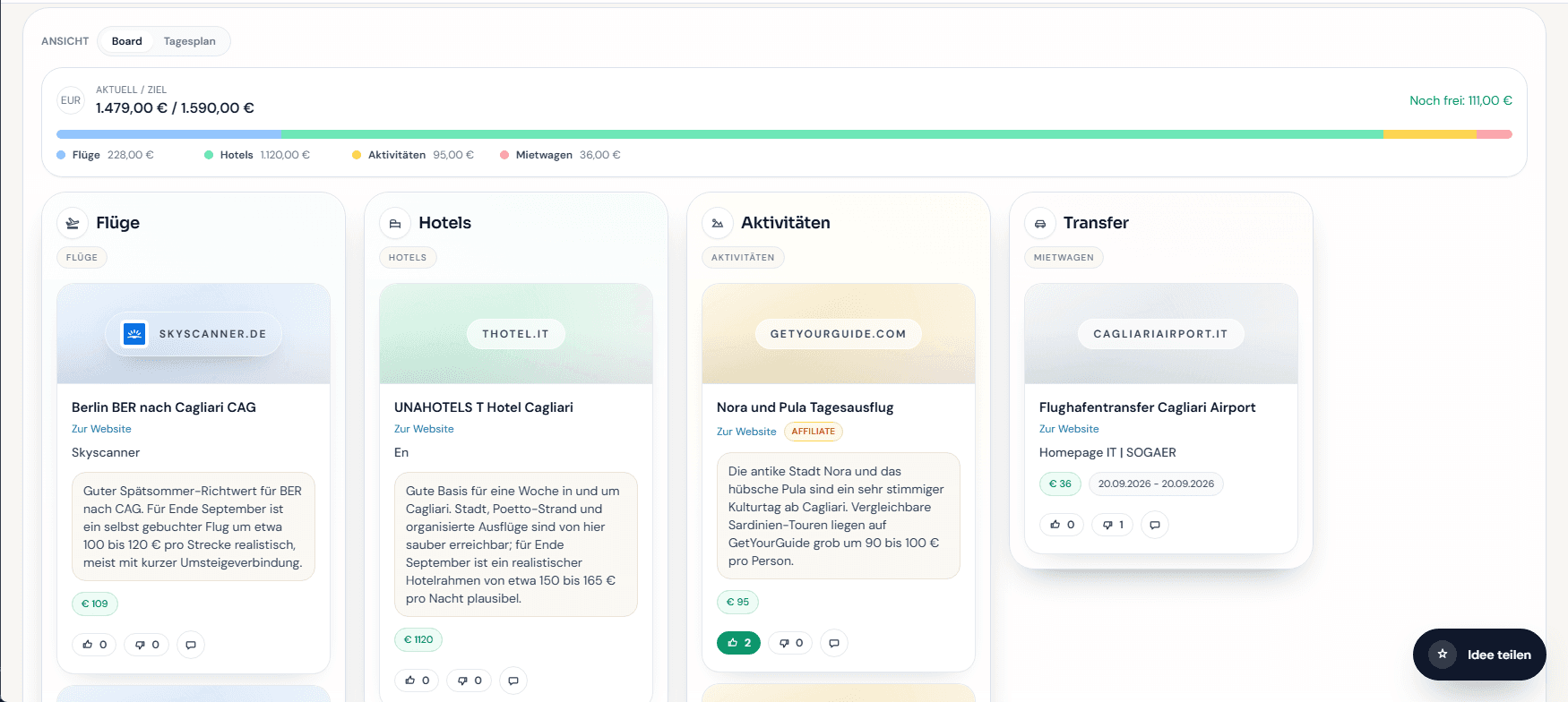Image resolution: width=1568 pixels, height=702 pixels.
Task: Click the SKYSCANNER.DE card header image
Action: (194, 334)
